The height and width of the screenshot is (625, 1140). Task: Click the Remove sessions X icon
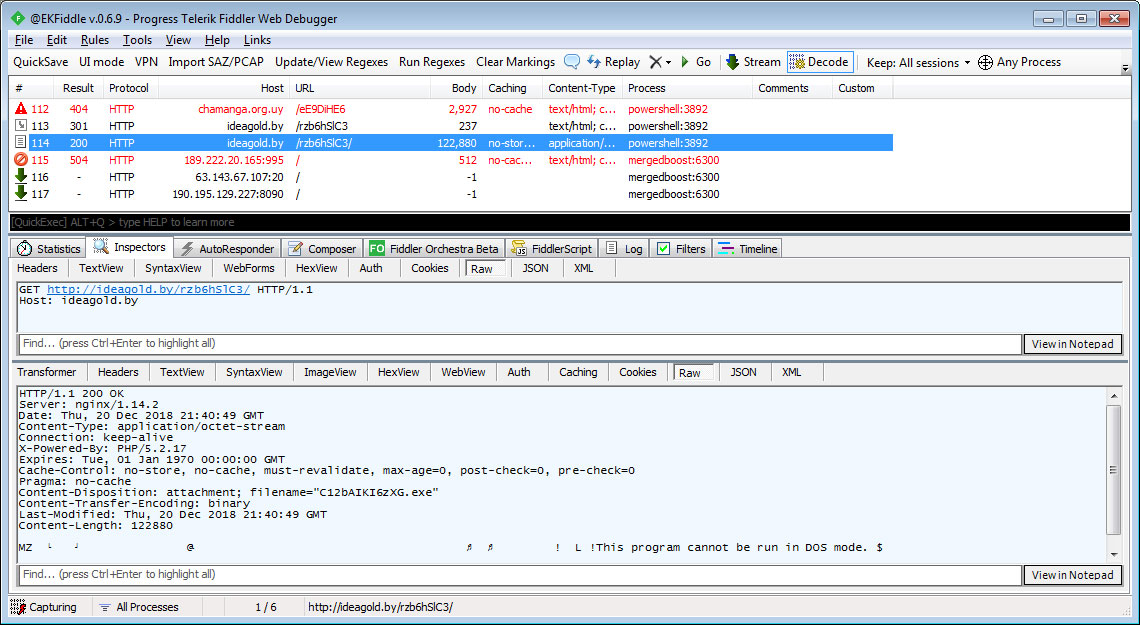(x=655, y=62)
